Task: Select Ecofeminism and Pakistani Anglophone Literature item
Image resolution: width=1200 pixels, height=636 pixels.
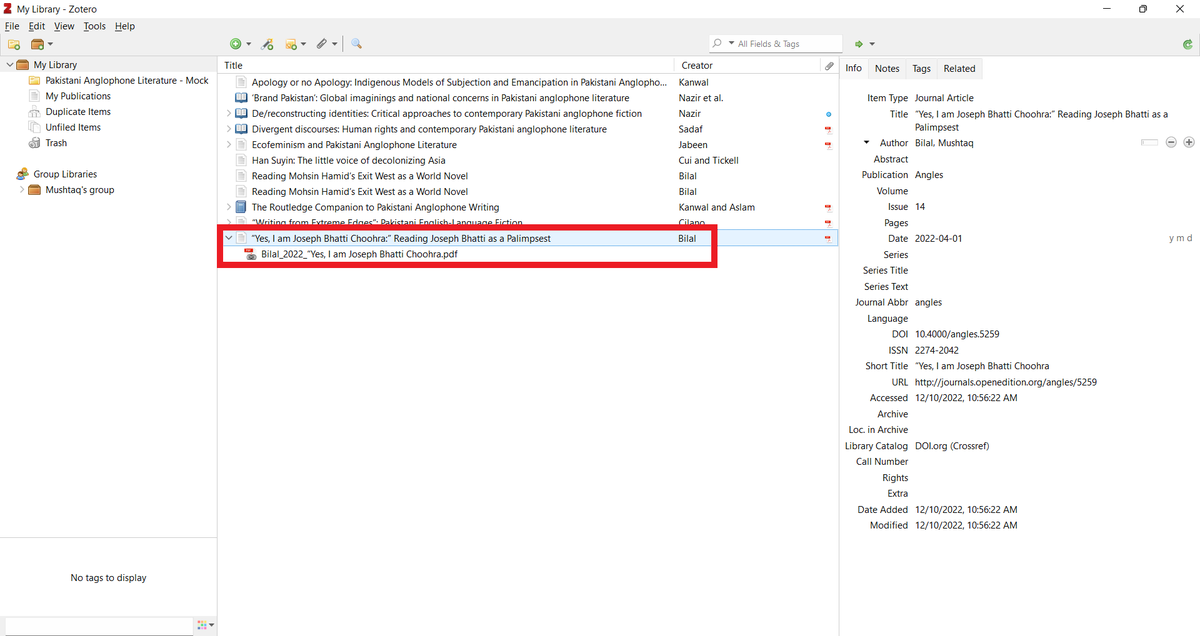Action: 527,145
